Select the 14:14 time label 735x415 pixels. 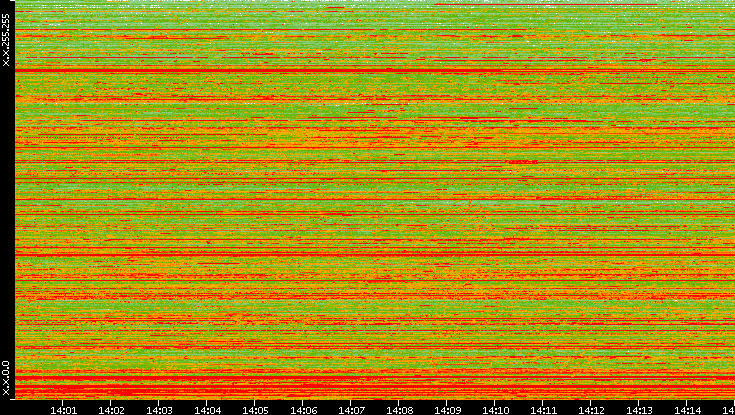click(x=687, y=410)
